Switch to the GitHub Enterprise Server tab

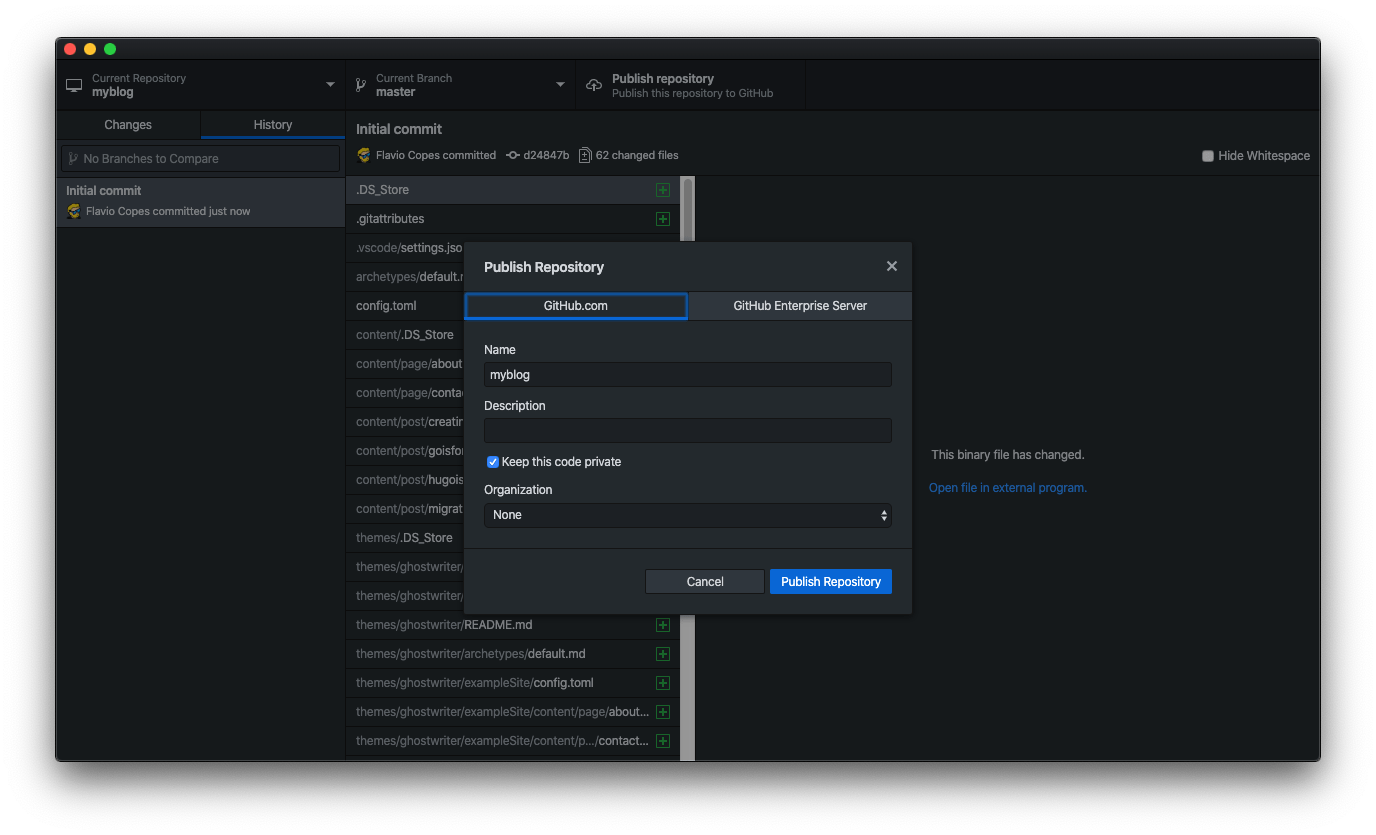coord(800,306)
